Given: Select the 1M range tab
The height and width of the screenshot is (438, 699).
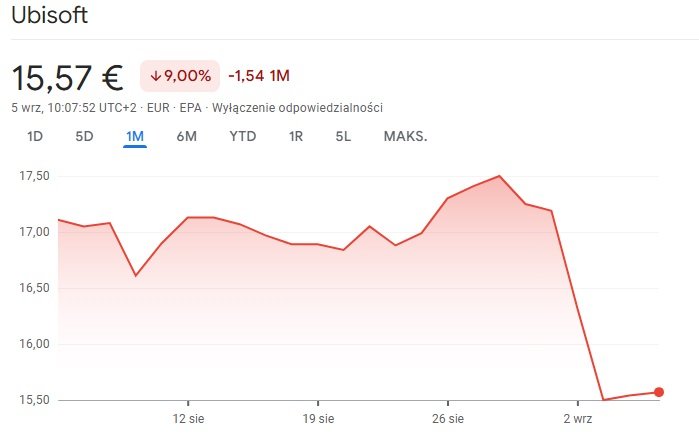Looking at the screenshot, I should click(135, 136).
